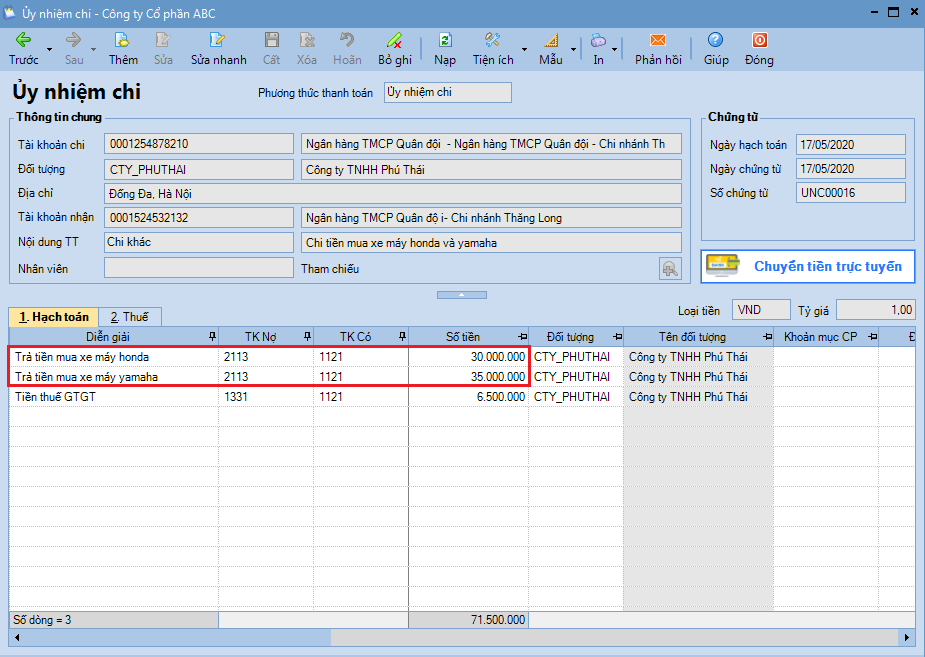Click the Tài khoản nhận account field
Image resolution: width=925 pixels, height=657 pixels.
[x=199, y=218]
